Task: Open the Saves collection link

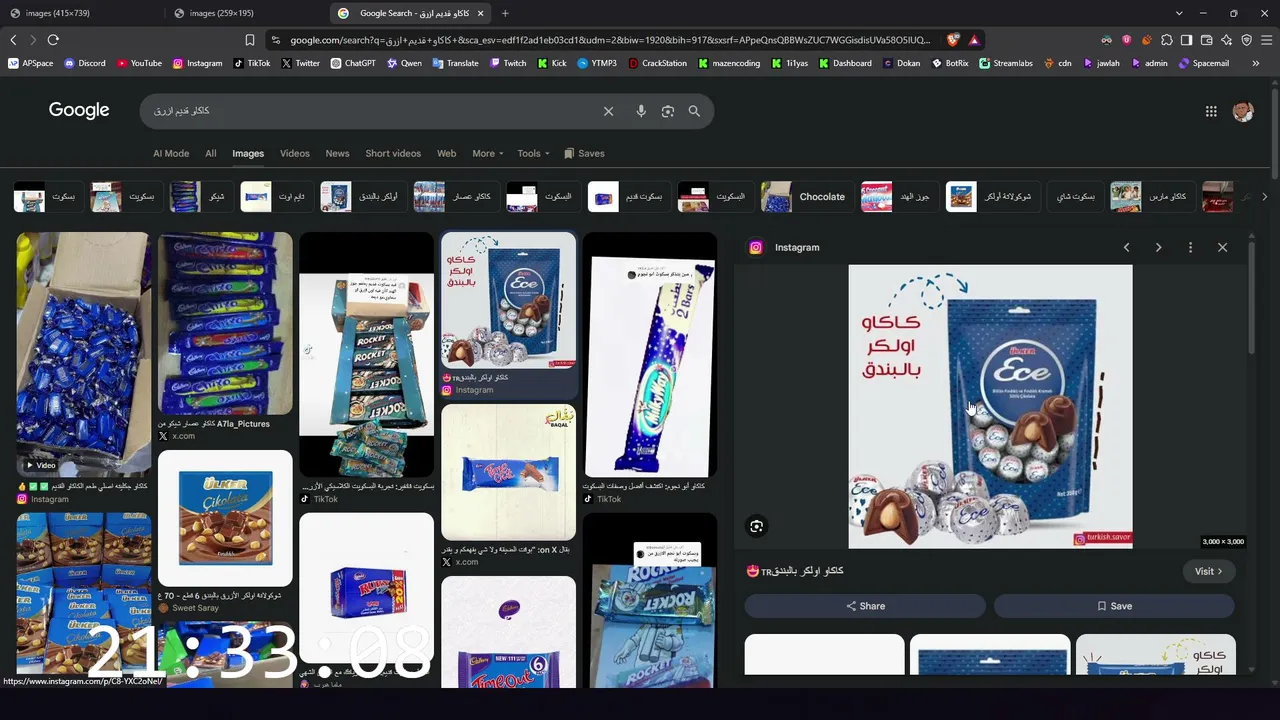Action: (584, 153)
